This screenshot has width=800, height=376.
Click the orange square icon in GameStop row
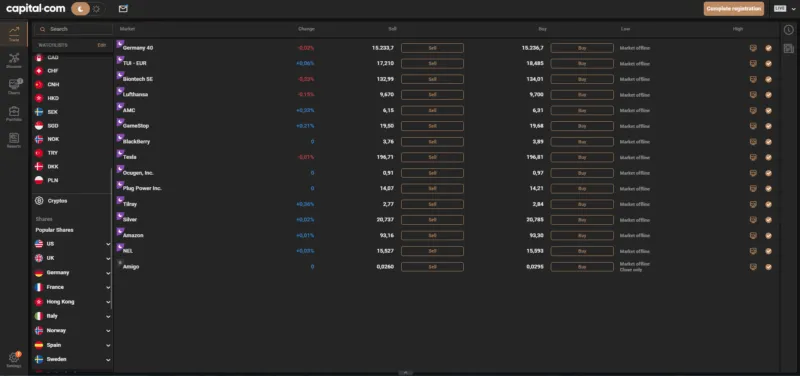tap(753, 126)
